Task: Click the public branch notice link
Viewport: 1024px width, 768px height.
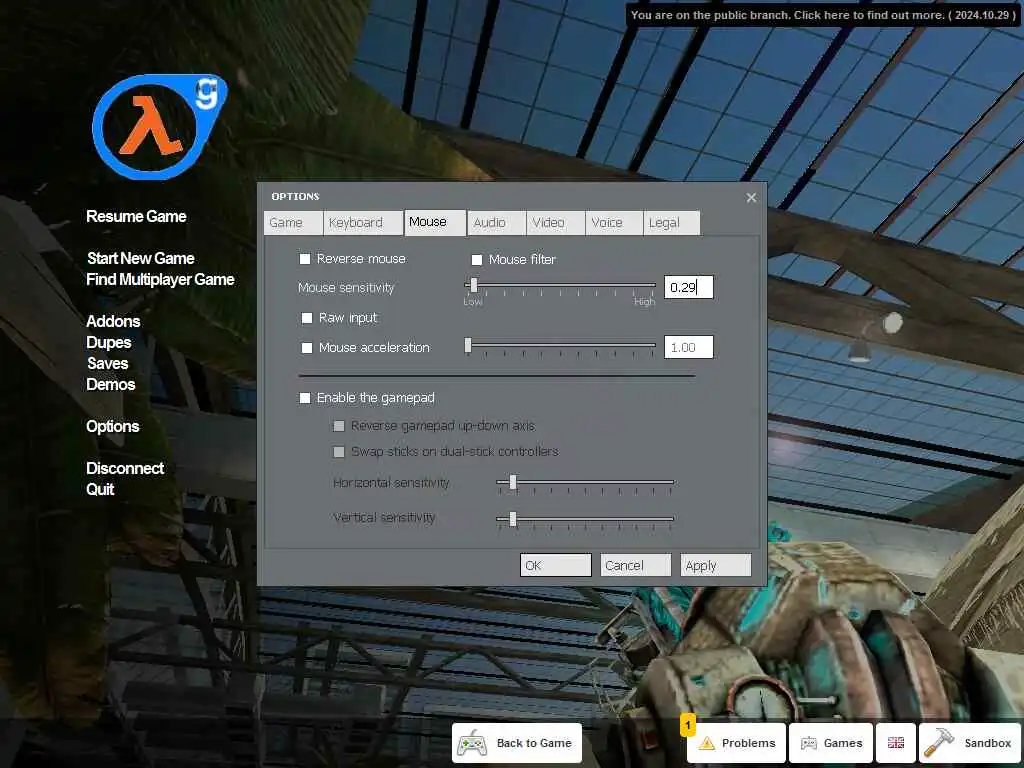Action: click(823, 15)
